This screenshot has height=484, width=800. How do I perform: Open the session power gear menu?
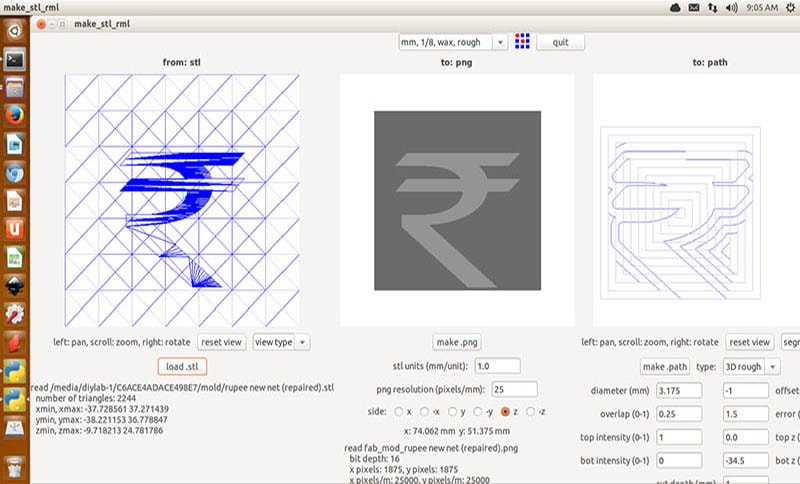tap(790, 8)
